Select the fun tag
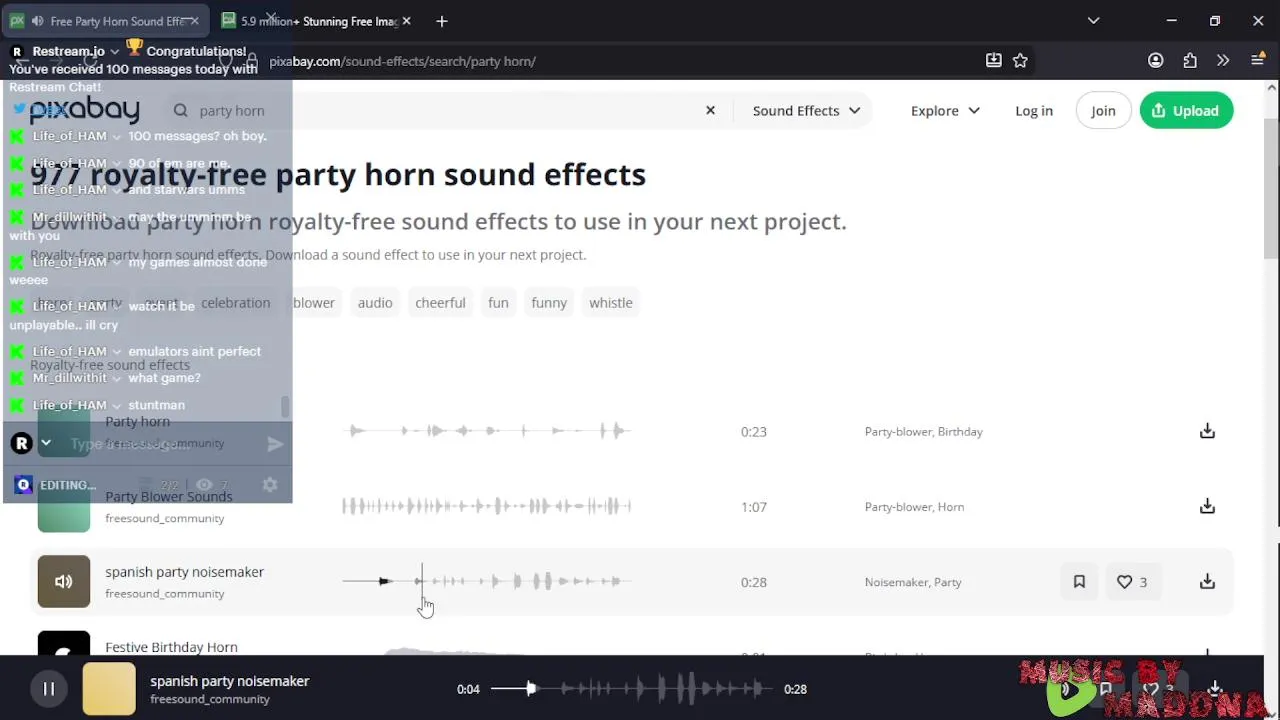Viewport: 1280px width, 720px height. (498, 302)
